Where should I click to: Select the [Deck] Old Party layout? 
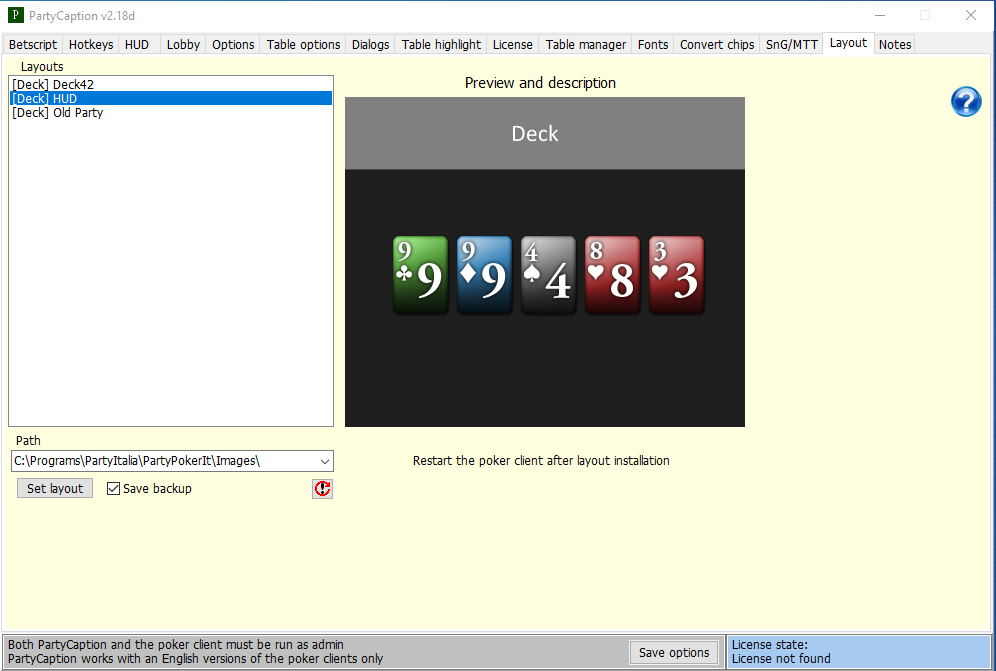[171, 112]
